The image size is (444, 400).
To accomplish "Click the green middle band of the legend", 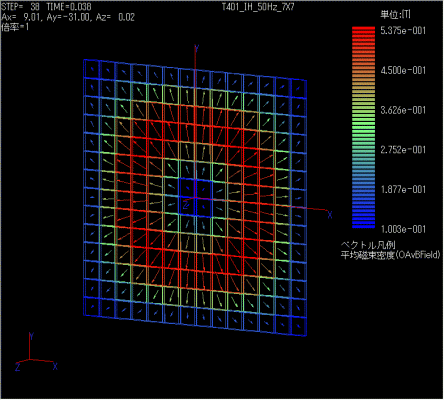I will 363,127.
